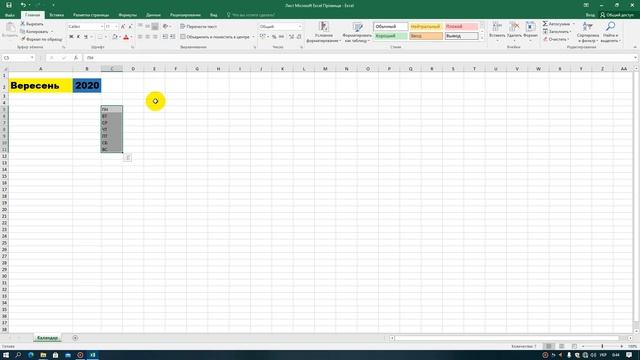Increase font size with the large A
Viewport: 640px width, 360px height.
coord(123,27)
